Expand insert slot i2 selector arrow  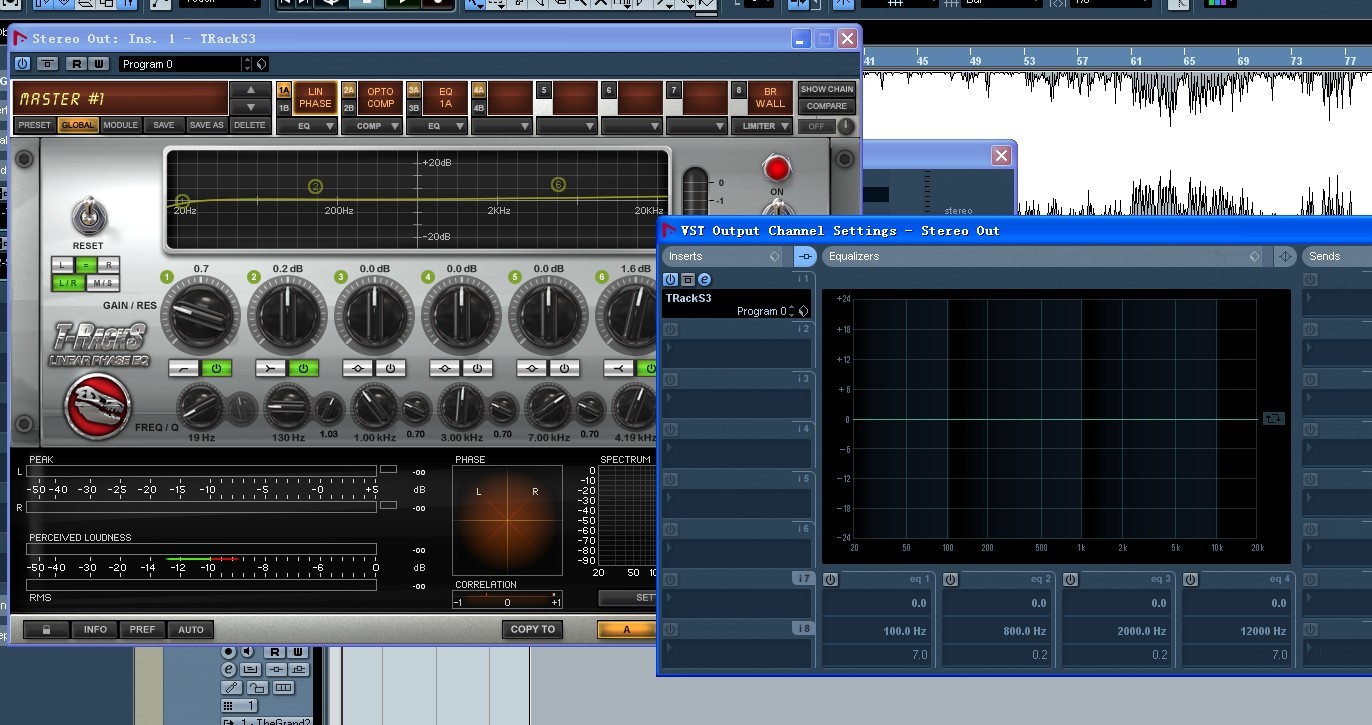coord(669,347)
